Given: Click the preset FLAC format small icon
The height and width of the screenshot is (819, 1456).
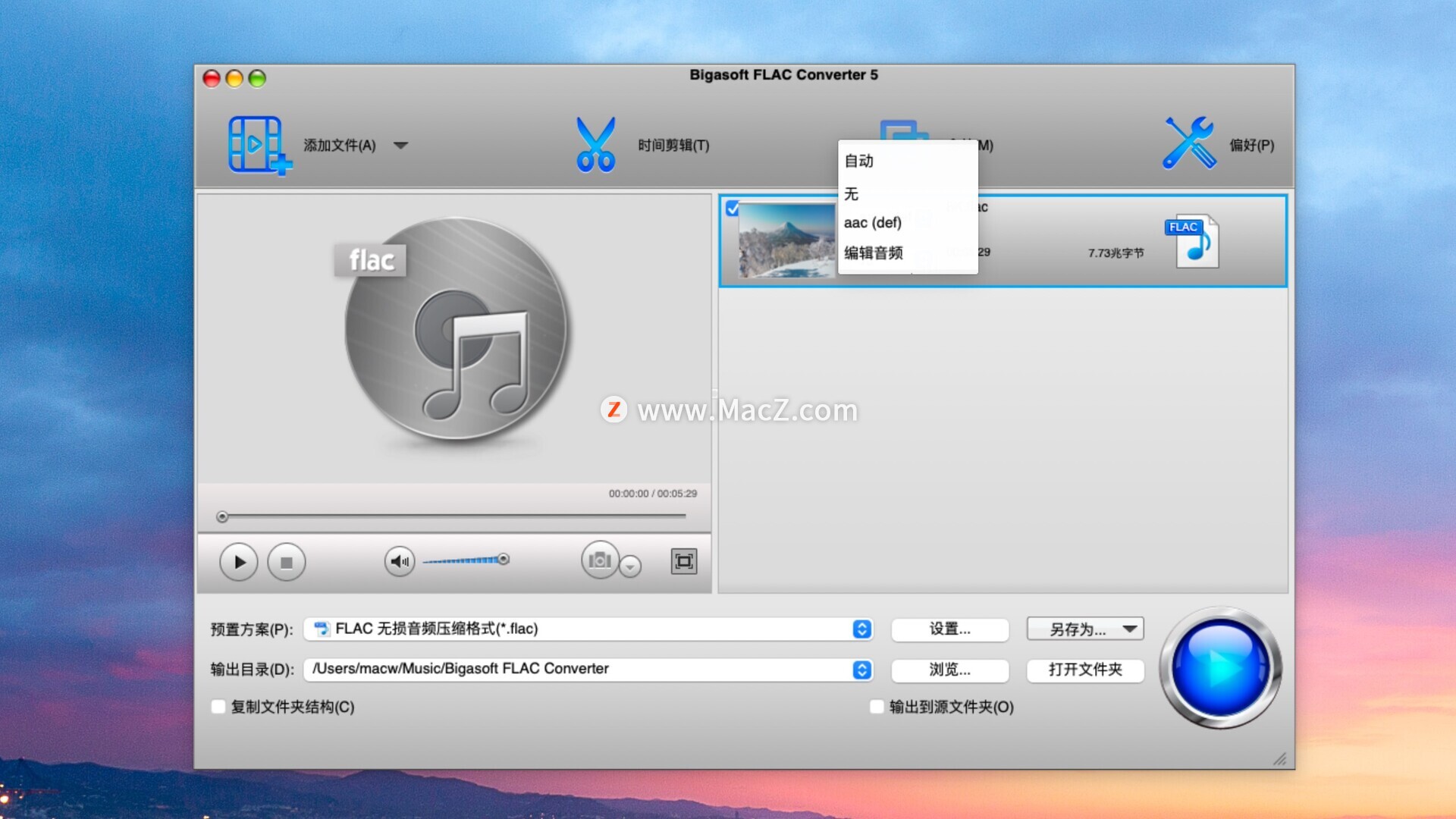Looking at the screenshot, I should point(322,629).
